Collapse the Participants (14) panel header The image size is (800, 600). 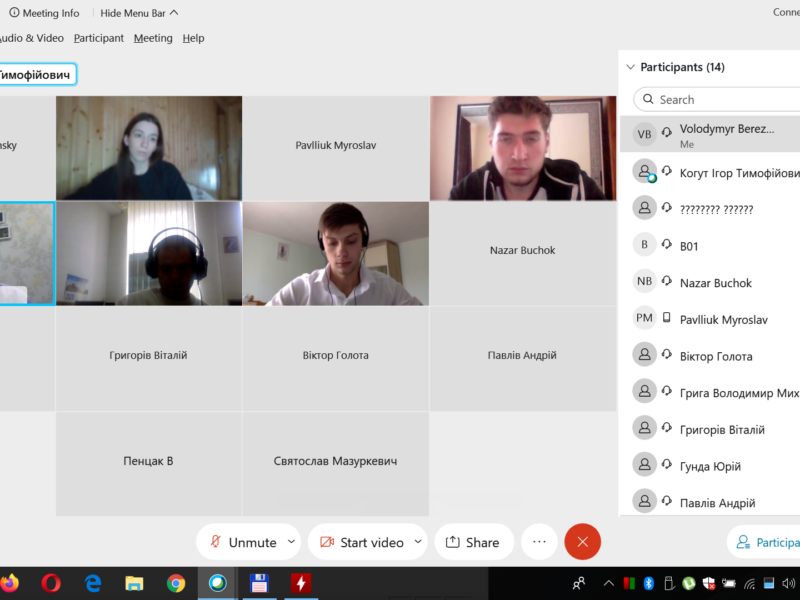[630, 67]
